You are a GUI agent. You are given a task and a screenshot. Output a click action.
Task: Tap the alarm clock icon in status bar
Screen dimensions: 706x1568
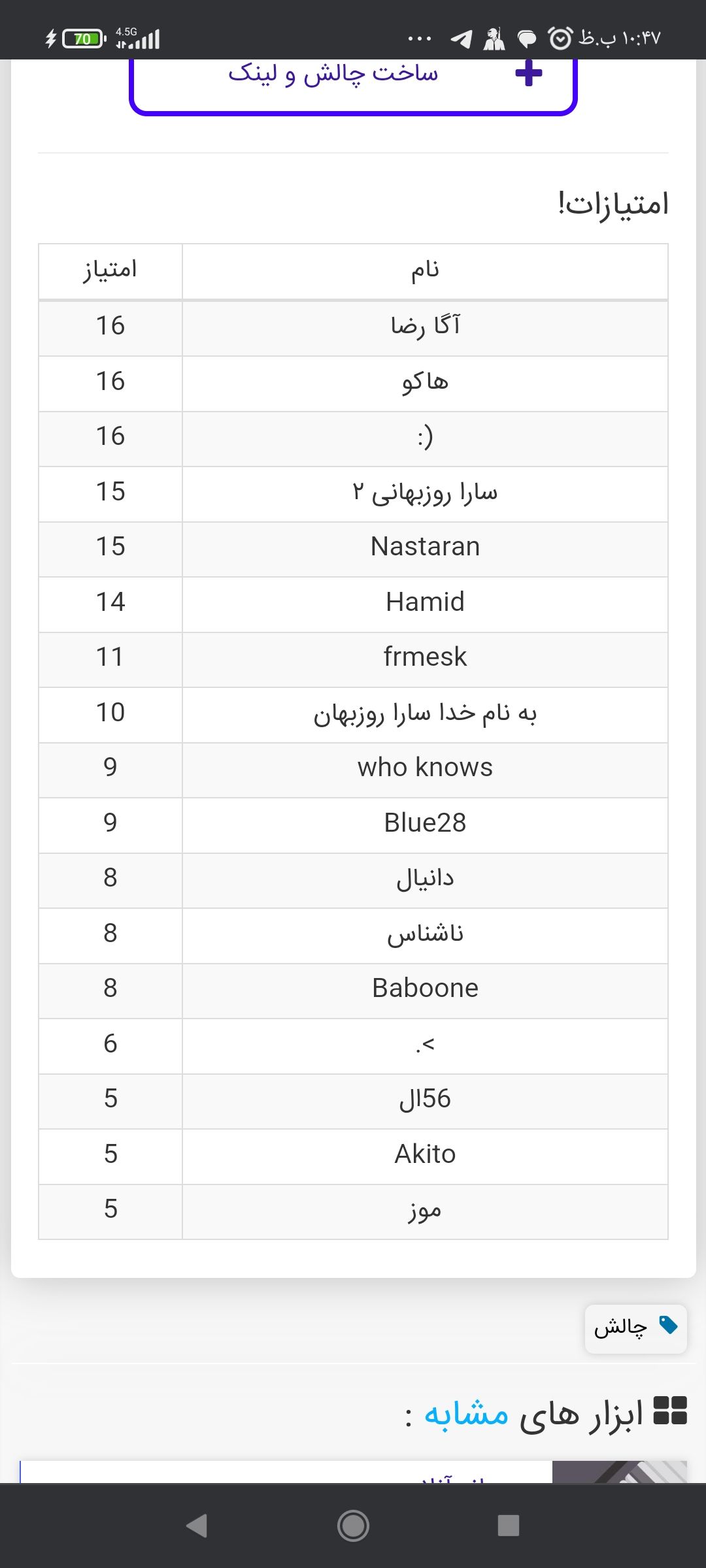point(560,39)
